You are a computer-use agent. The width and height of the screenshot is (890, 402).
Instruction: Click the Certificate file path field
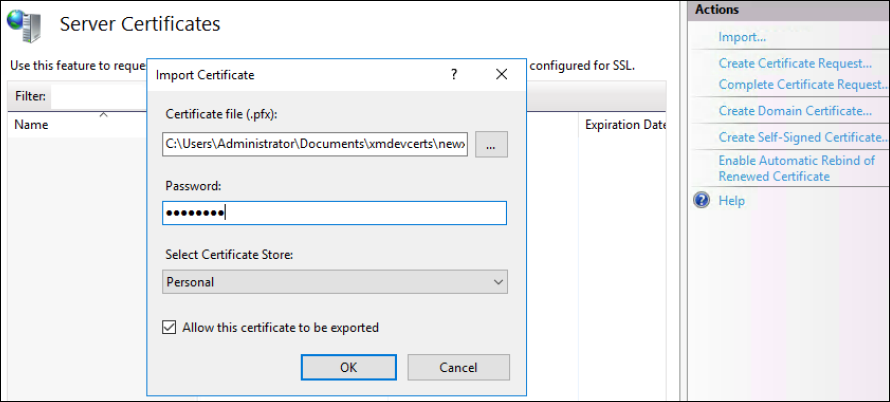(315, 145)
